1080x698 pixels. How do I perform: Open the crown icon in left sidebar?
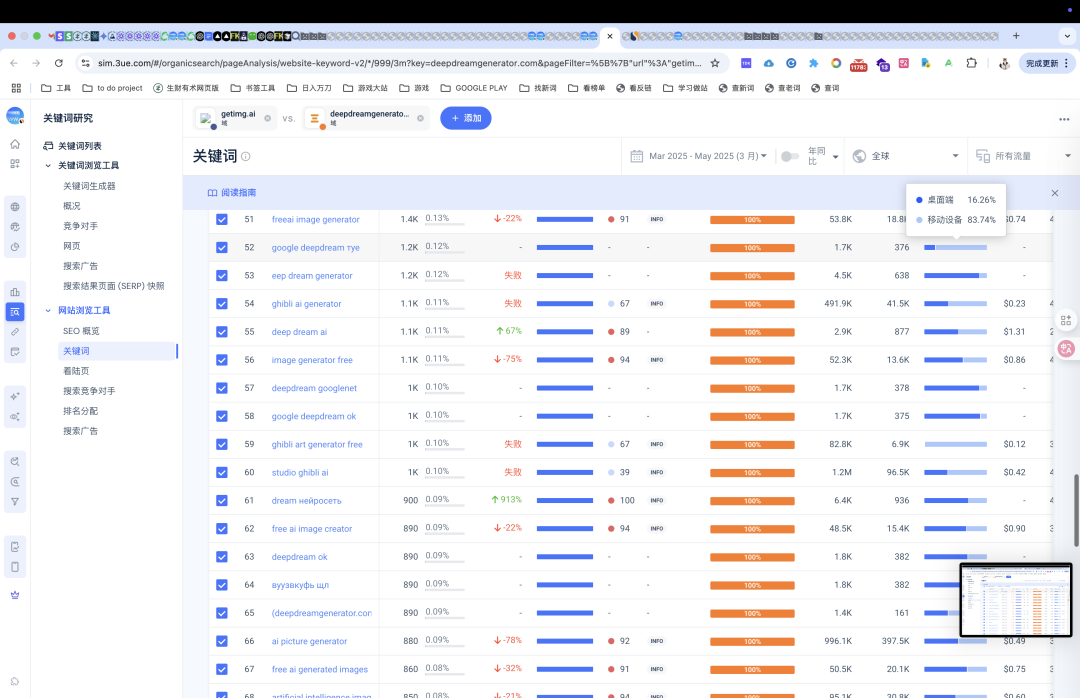click(15, 595)
